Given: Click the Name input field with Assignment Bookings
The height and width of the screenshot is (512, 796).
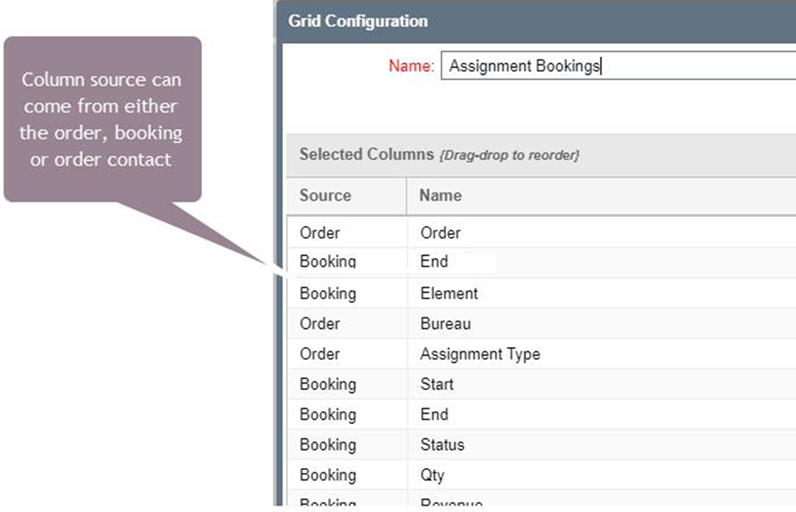Looking at the screenshot, I should click(x=618, y=65).
